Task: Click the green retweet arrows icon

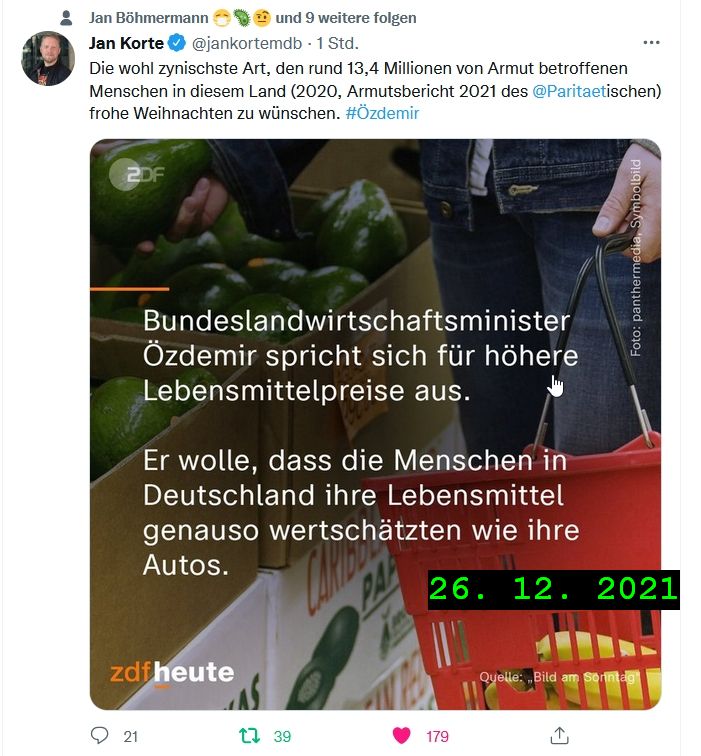Action: (x=250, y=736)
